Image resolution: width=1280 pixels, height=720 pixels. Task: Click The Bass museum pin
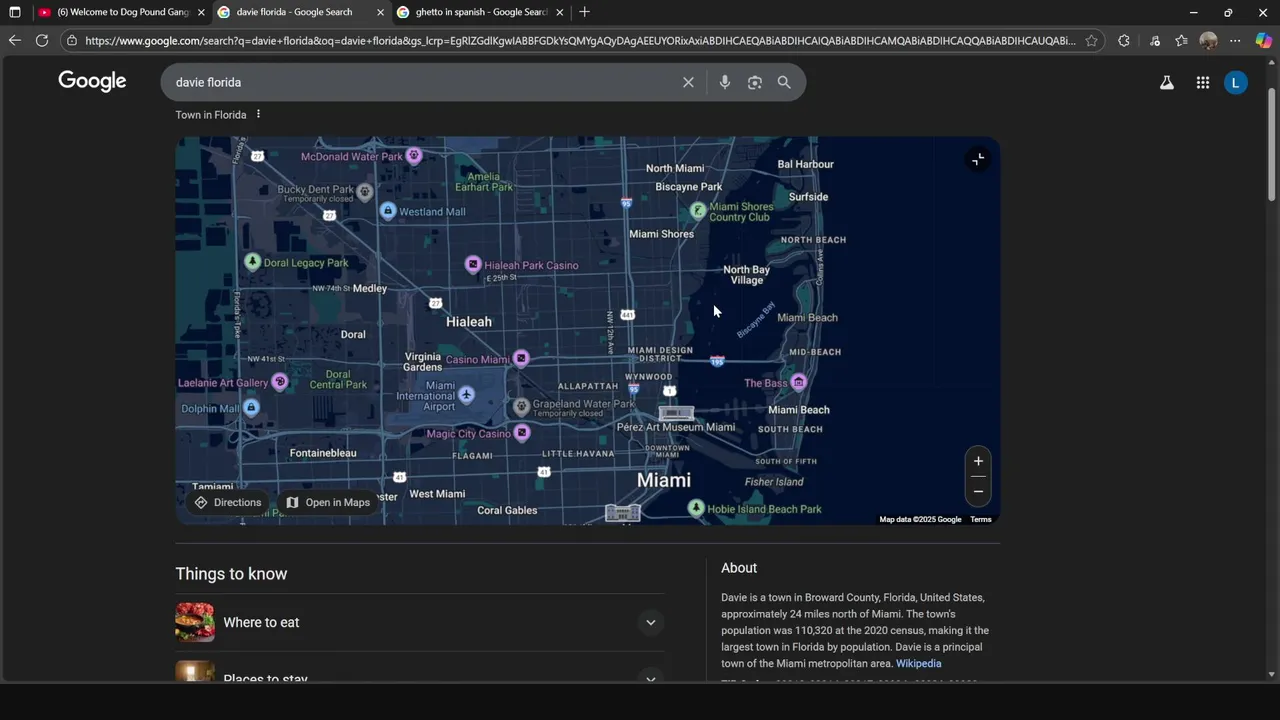tap(799, 382)
